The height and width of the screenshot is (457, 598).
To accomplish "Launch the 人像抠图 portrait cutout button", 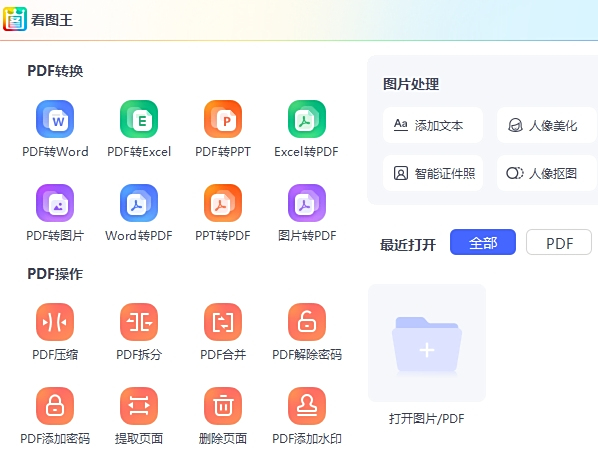I will click(547, 173).
